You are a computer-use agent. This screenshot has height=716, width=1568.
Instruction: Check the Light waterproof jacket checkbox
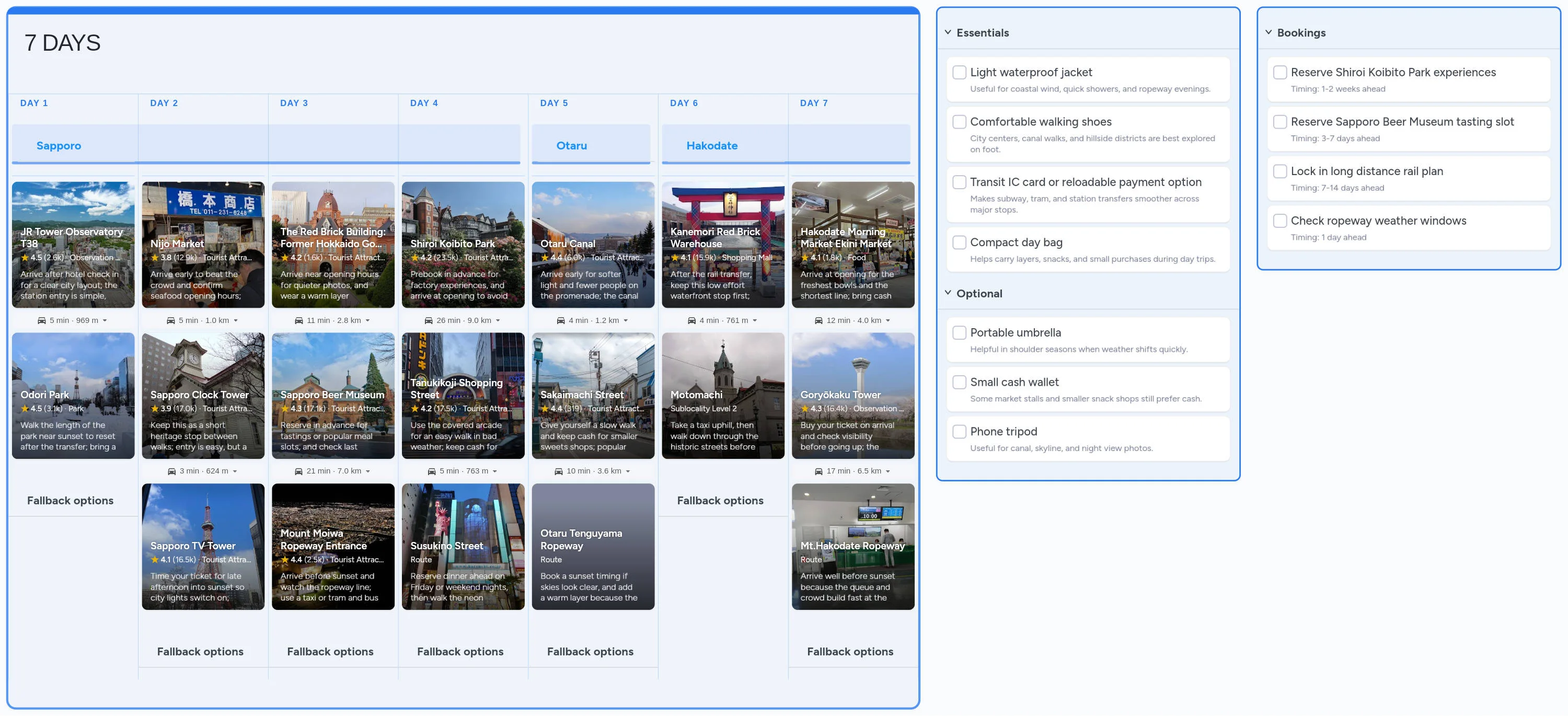pyautogui.click(x=959, y=73)
